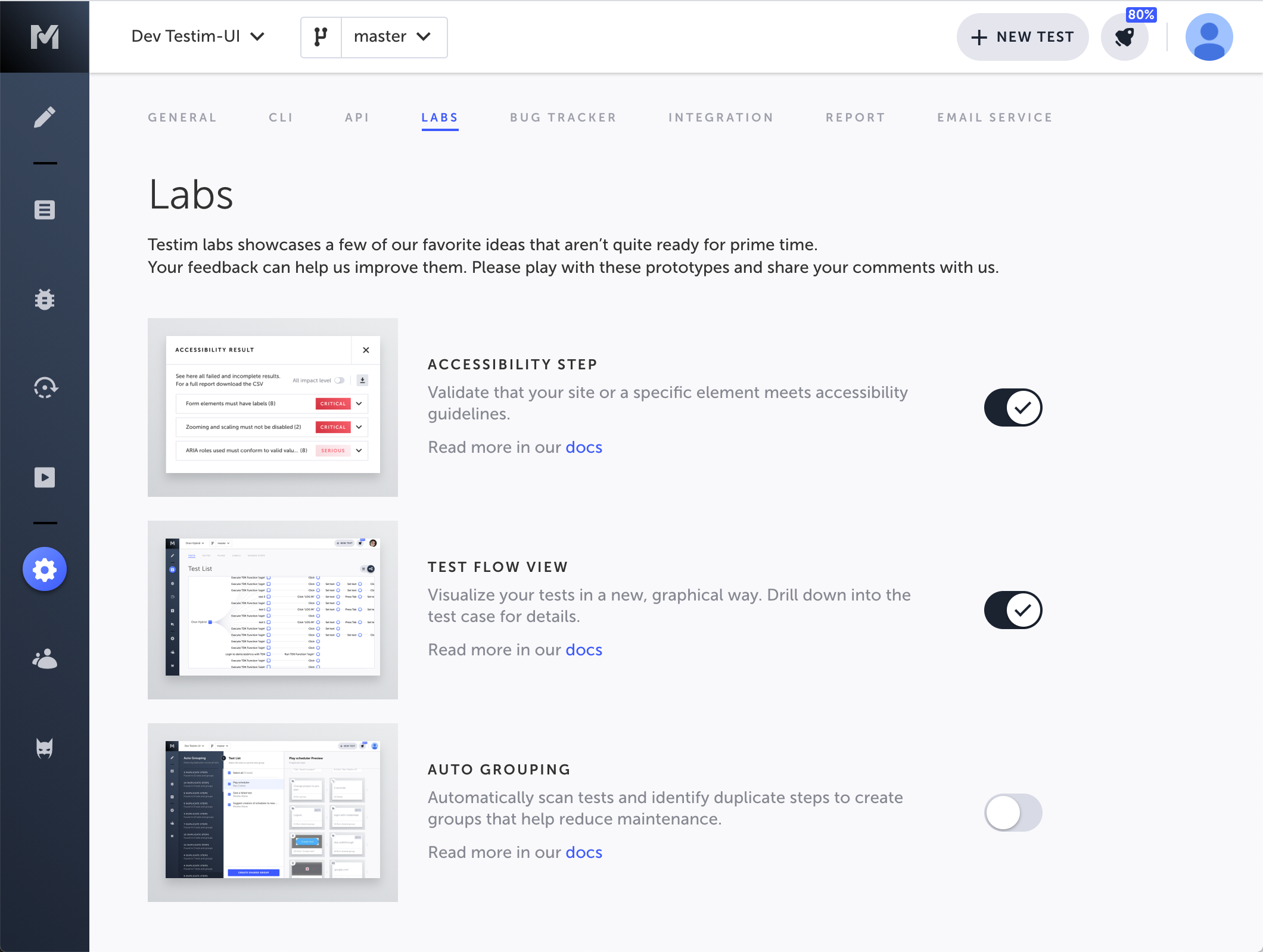The width and height of the screenshot is (1263, 952).
Task: Click the git branch icon button
Action: [x=321, y=37]
